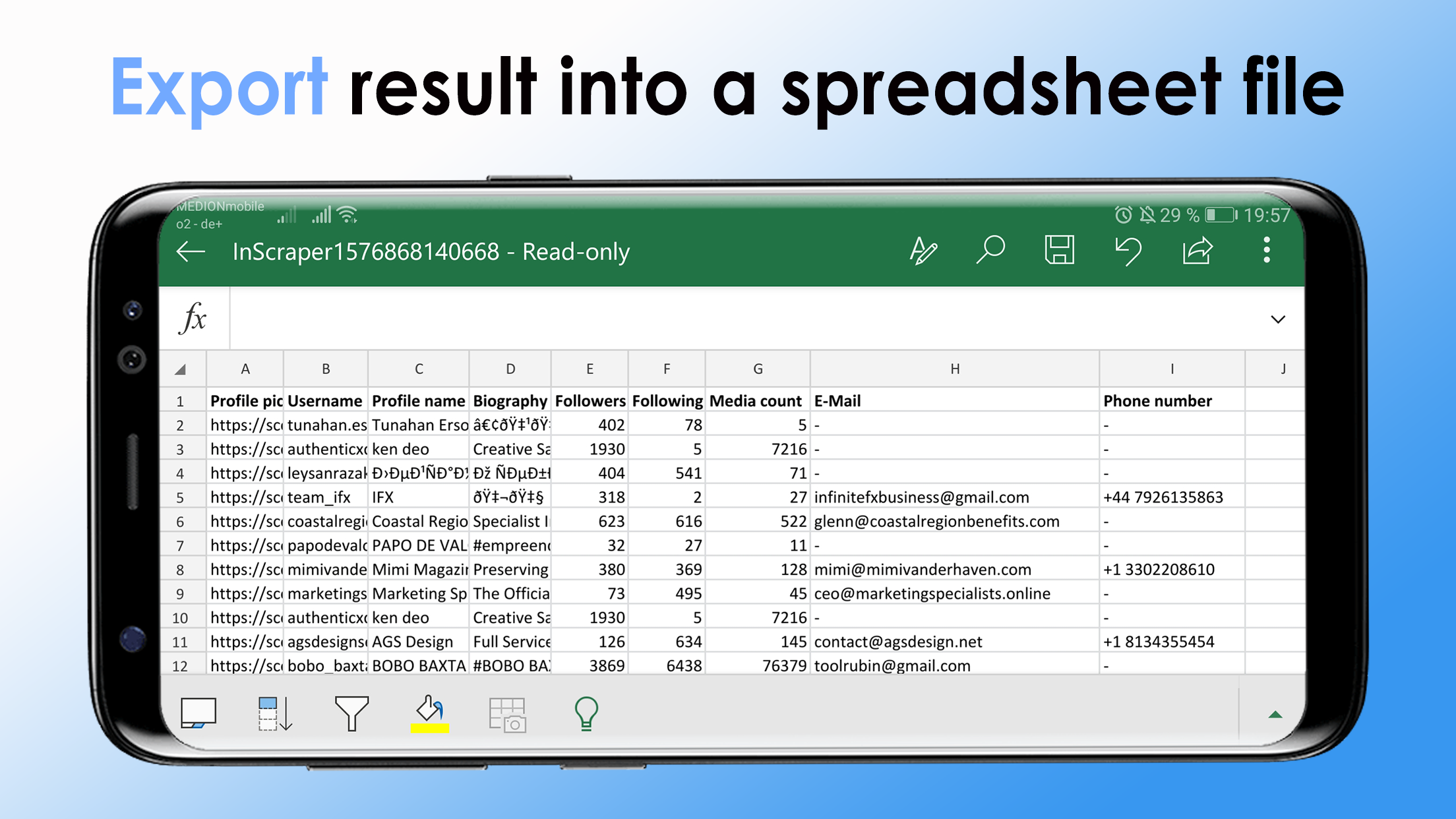Select media count cell 76379
This screenshot has height=819, width=1456.
tap(758, 665)
